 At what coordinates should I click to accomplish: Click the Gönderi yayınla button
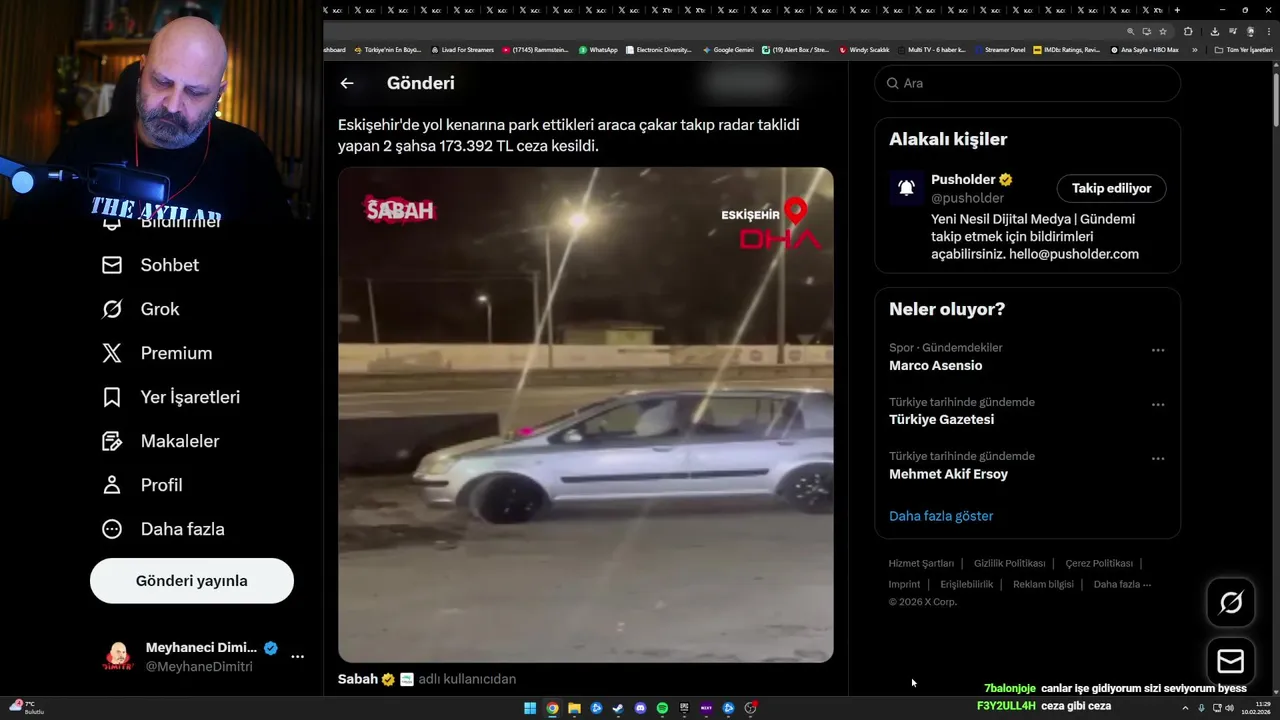tap(192, 581)
